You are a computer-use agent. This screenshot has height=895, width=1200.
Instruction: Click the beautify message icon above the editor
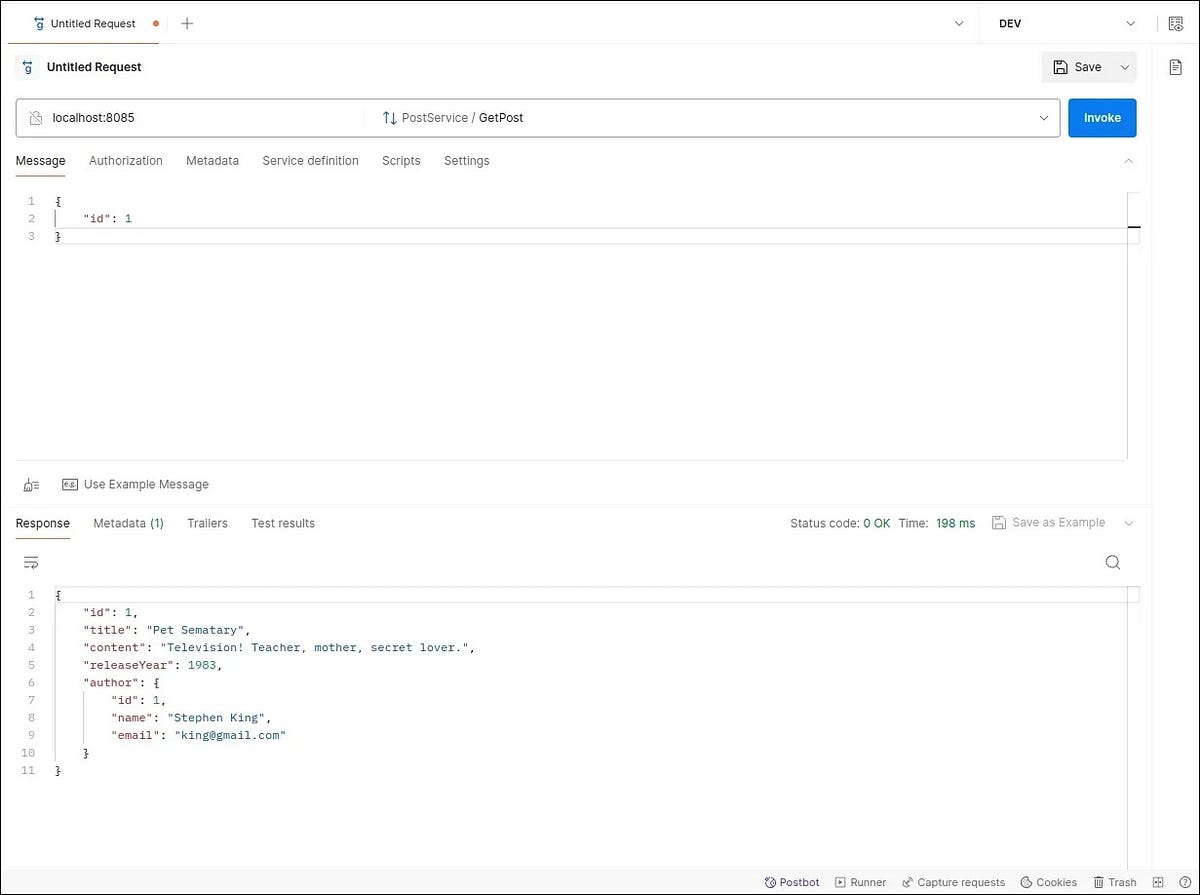pos(30,484)
